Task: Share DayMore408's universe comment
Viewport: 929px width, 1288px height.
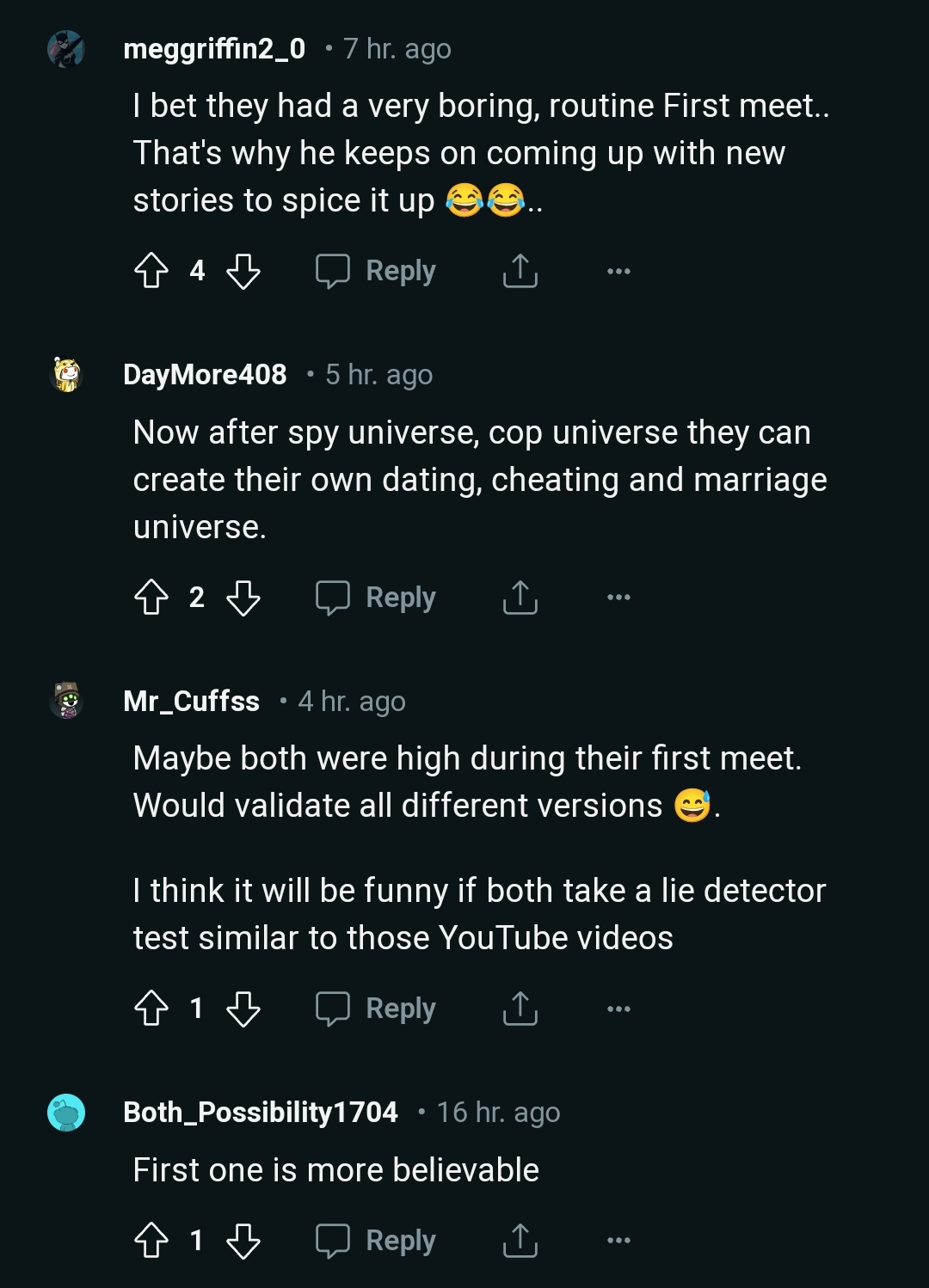Action: click(518, 598)
